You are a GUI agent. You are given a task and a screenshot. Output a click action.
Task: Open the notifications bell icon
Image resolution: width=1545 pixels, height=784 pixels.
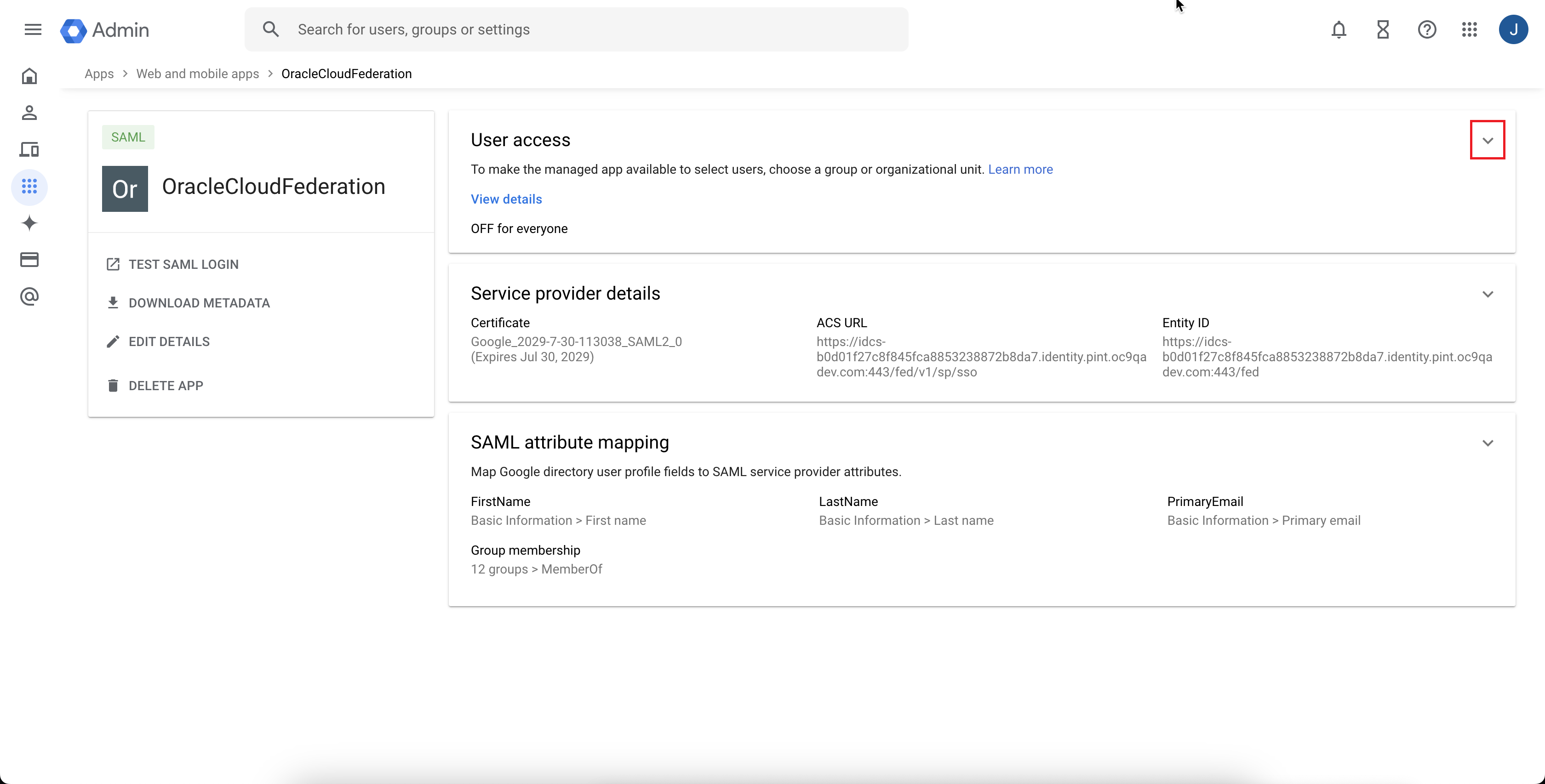coord(1339,29)
